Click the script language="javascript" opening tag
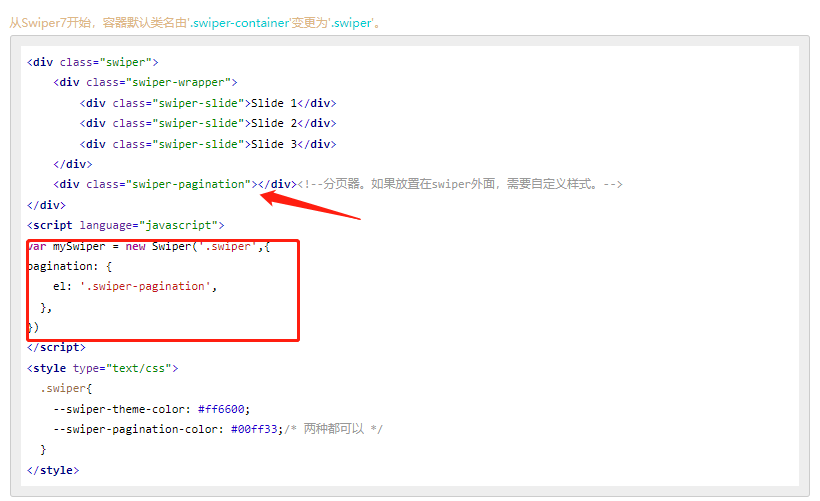 (126, 225)
